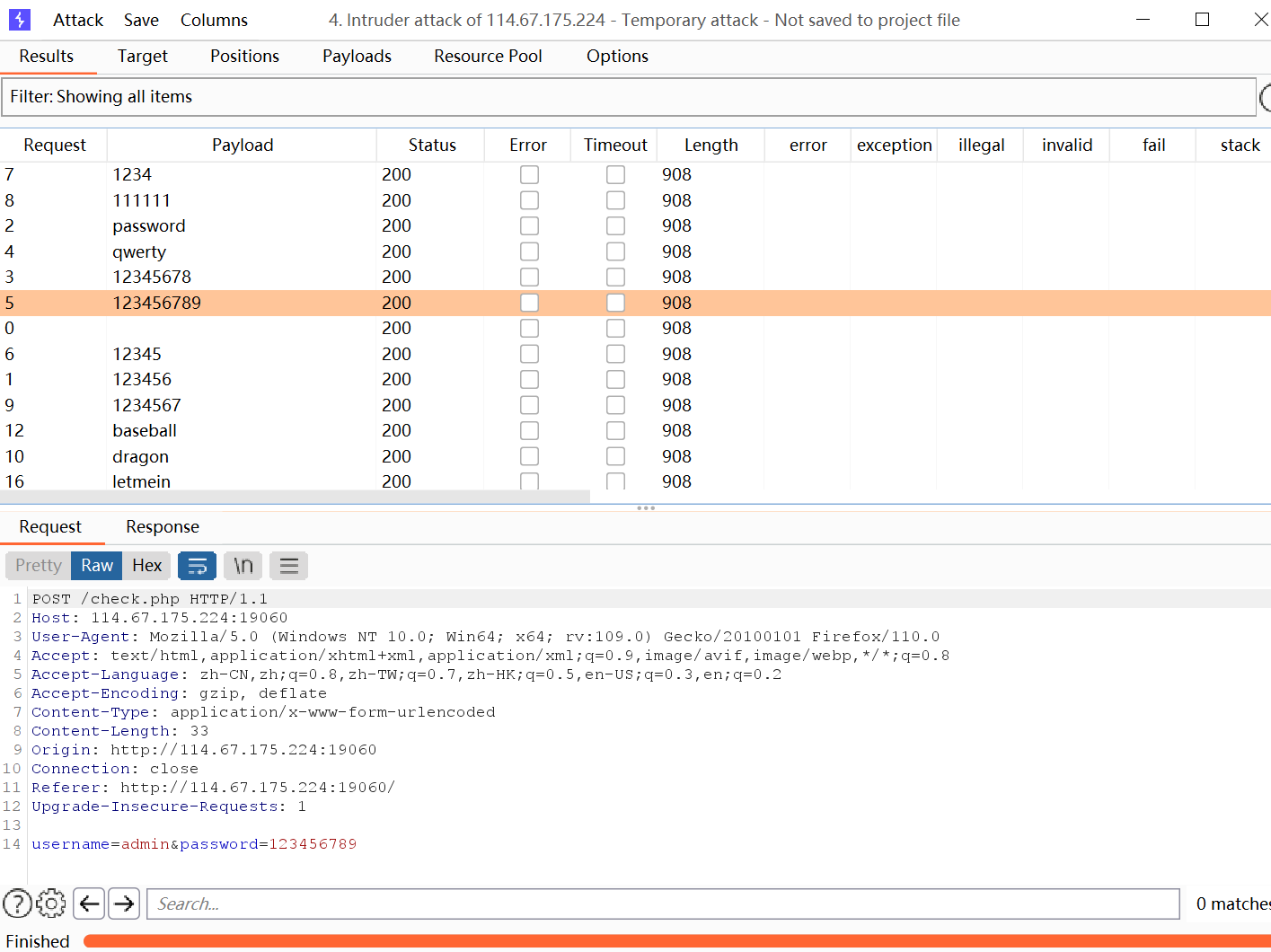Select the Request message tab
The height and width of the screenshot is (952, 1271).
(x=50, y=527)
